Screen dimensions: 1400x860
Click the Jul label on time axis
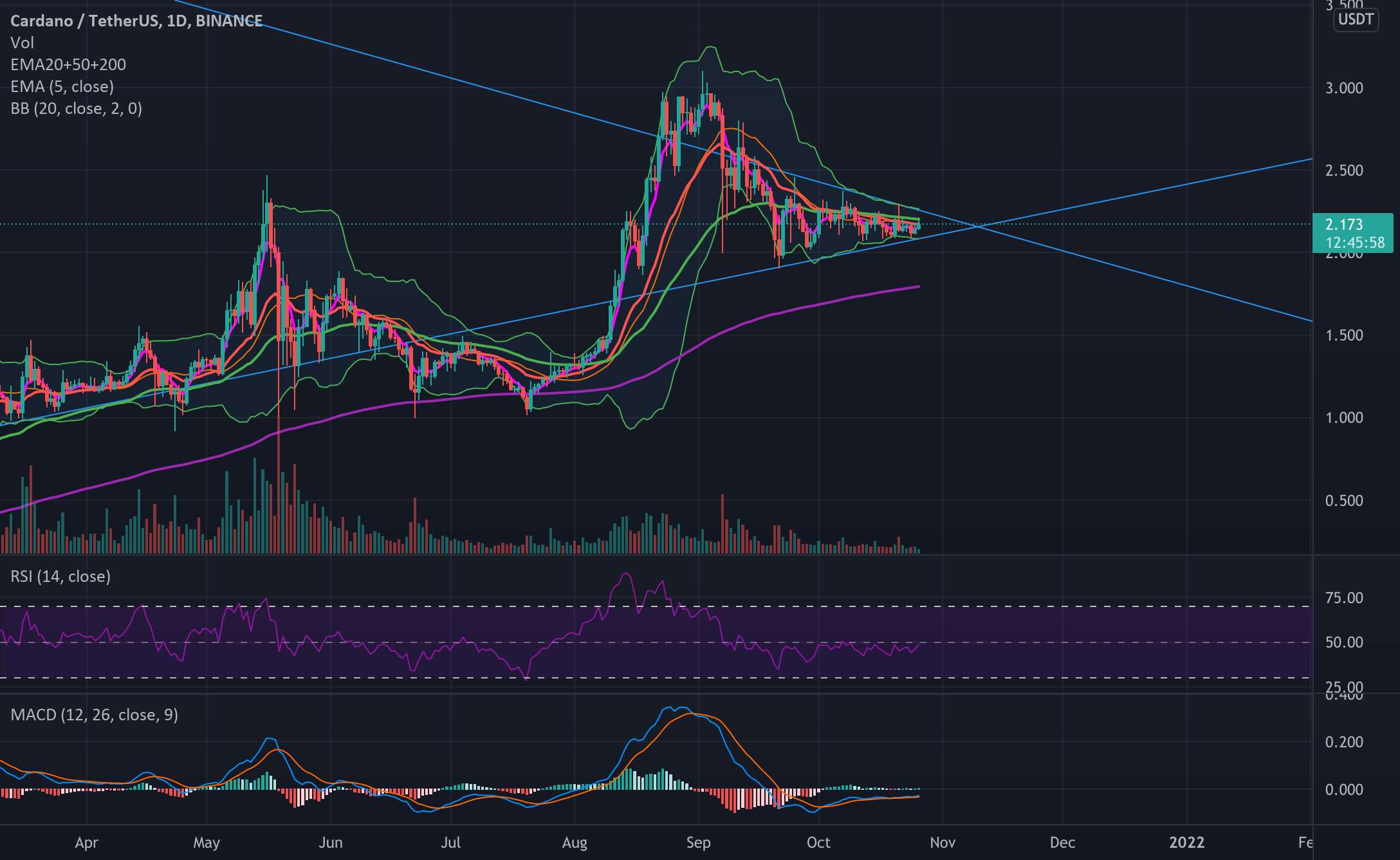tap(451, 843)
